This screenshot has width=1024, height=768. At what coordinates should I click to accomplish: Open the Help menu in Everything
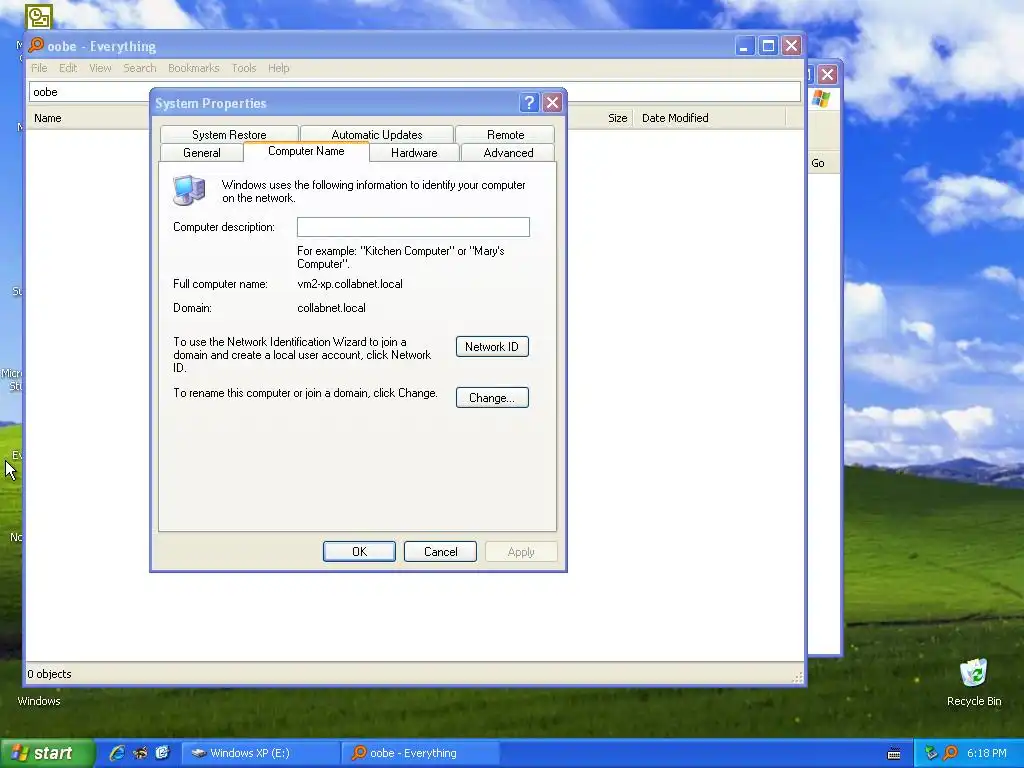pos(278,68)
